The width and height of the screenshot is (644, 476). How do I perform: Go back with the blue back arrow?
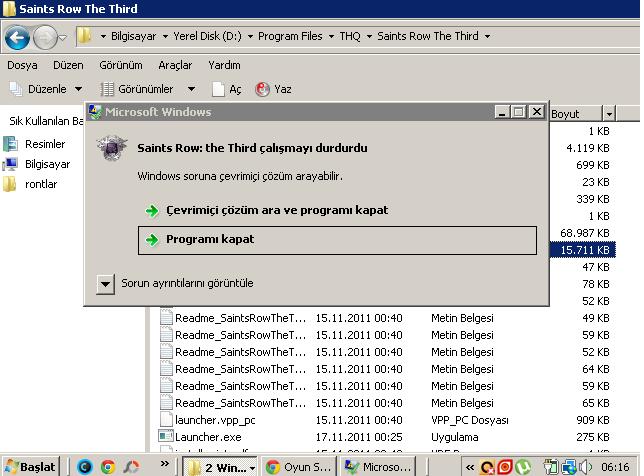click(x=17, y=38)
